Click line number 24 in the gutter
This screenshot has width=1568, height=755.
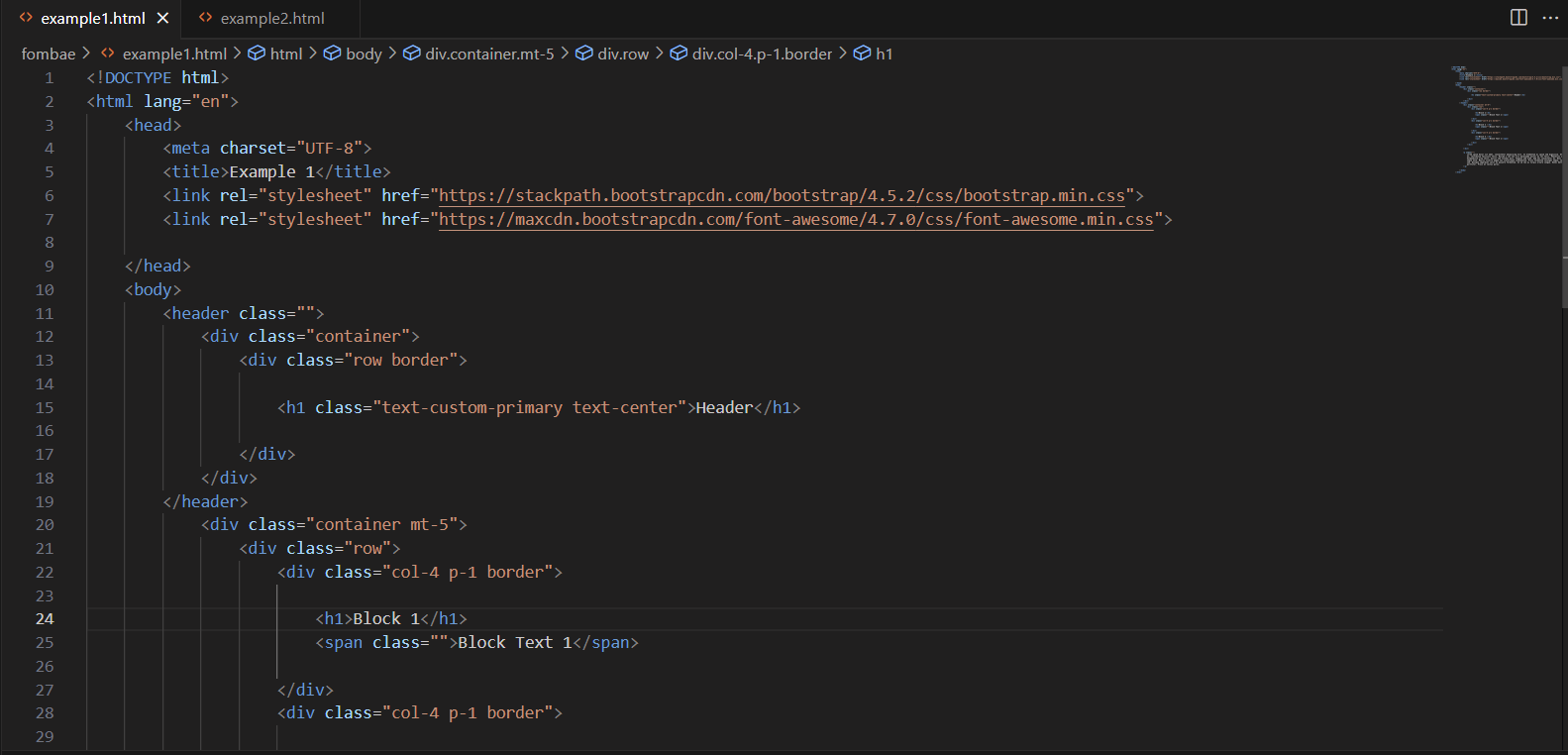click(45, 619)
